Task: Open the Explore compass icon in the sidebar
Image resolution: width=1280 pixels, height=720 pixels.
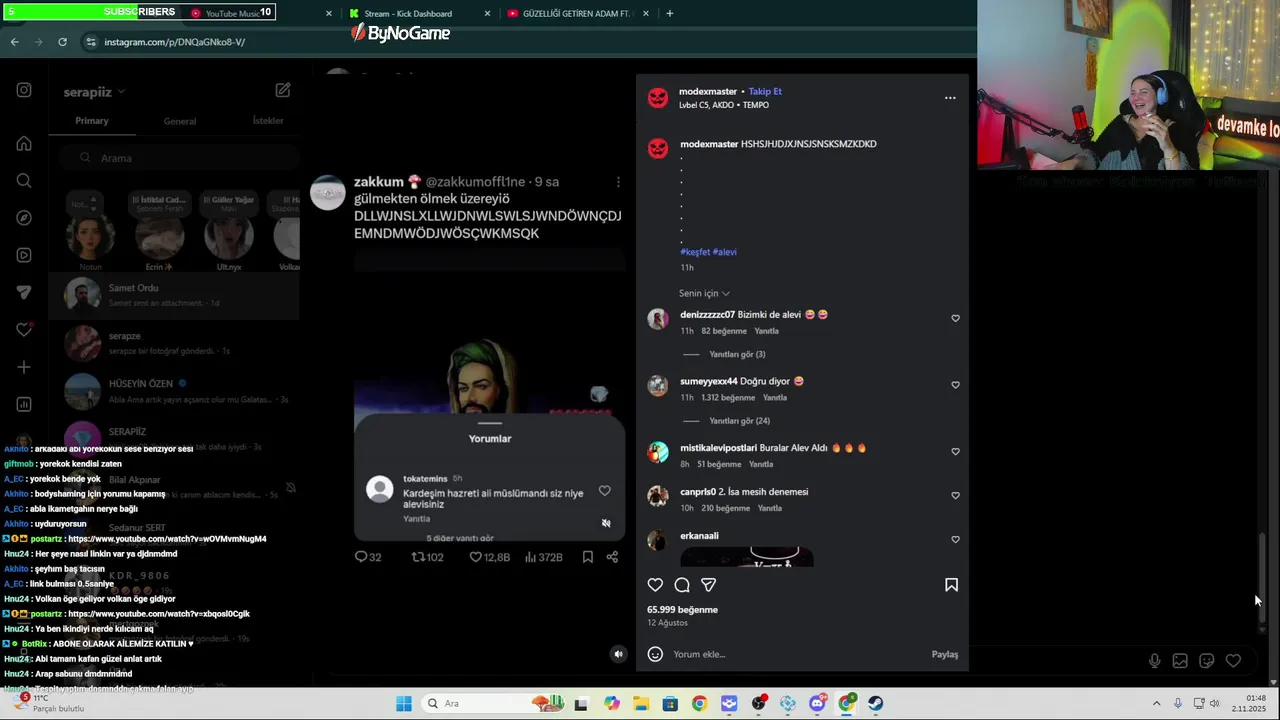Action: pyautogui.click(x=24, y=218)
